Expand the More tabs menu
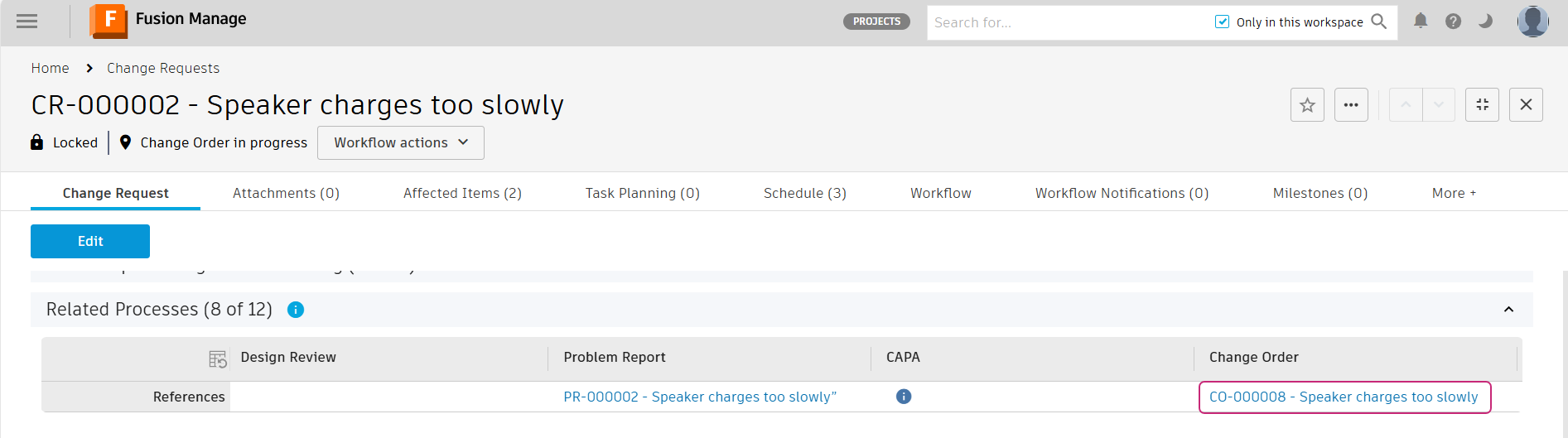The width and height of the screenshot is (1568, 438). click(1454, 193)
